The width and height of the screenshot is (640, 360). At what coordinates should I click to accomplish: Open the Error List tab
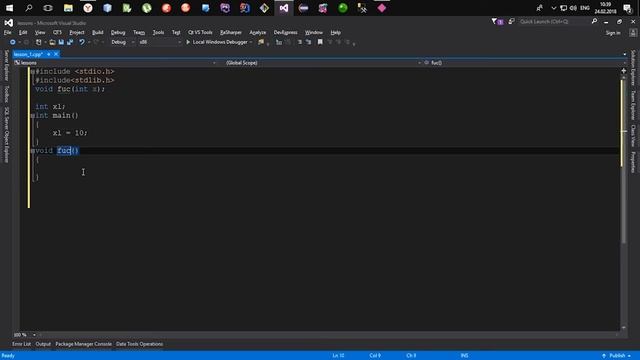click(21, 344)
